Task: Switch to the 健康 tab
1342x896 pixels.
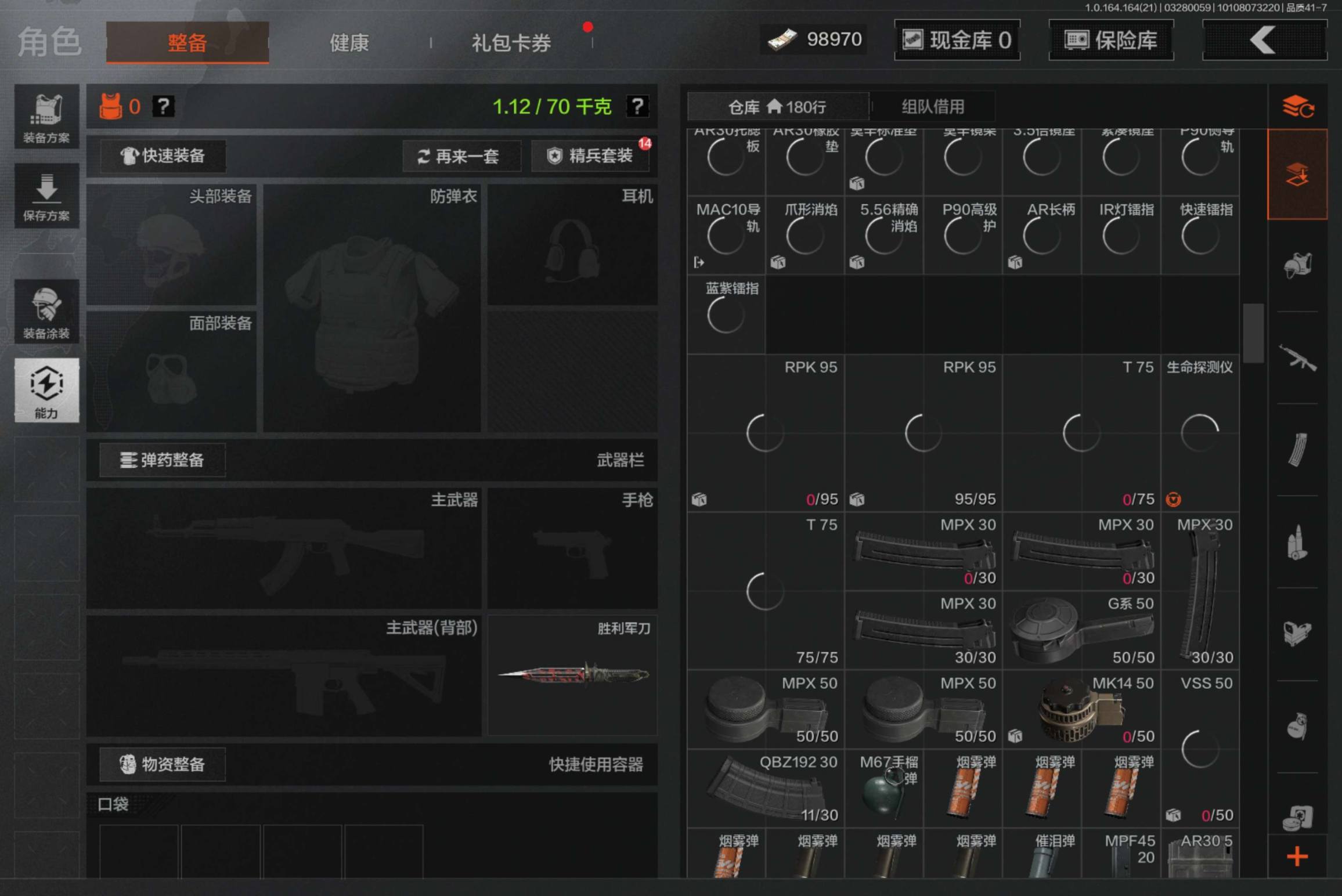Action: click(349, 42)
